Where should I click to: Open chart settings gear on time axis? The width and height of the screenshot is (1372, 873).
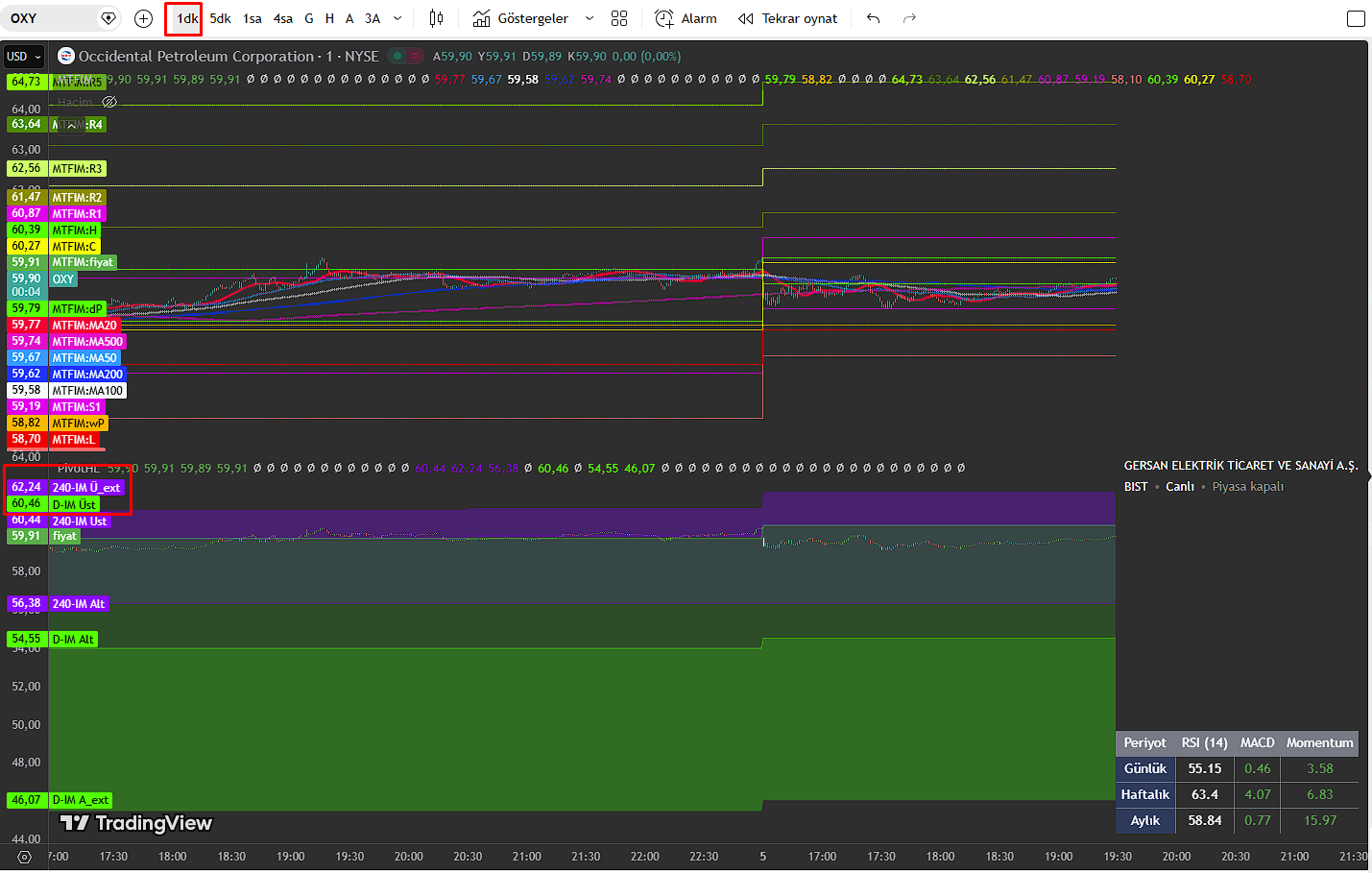(x=24, y=857)
